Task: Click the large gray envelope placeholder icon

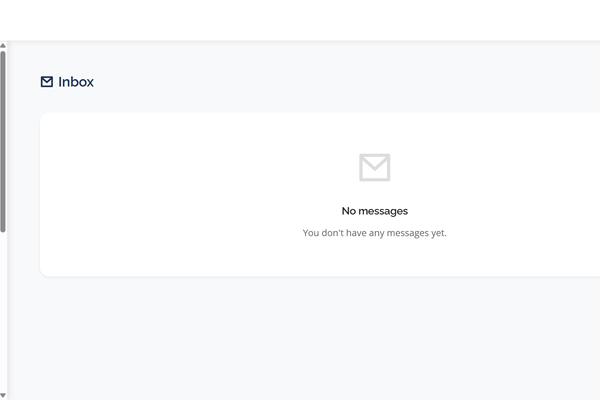Action: click(x=375, y=167)
